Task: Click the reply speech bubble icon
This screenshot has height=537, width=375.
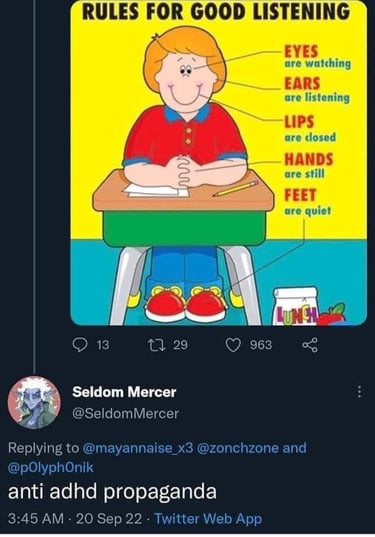Action: click(x=80, y=345)
